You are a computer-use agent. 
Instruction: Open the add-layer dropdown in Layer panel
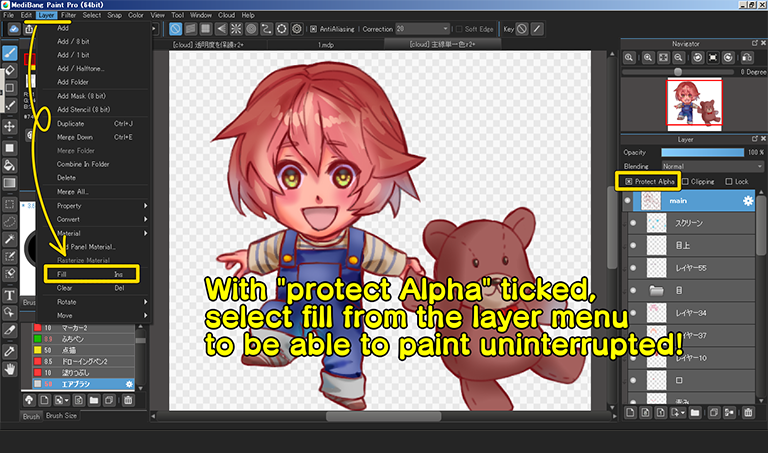click(678, 413)
